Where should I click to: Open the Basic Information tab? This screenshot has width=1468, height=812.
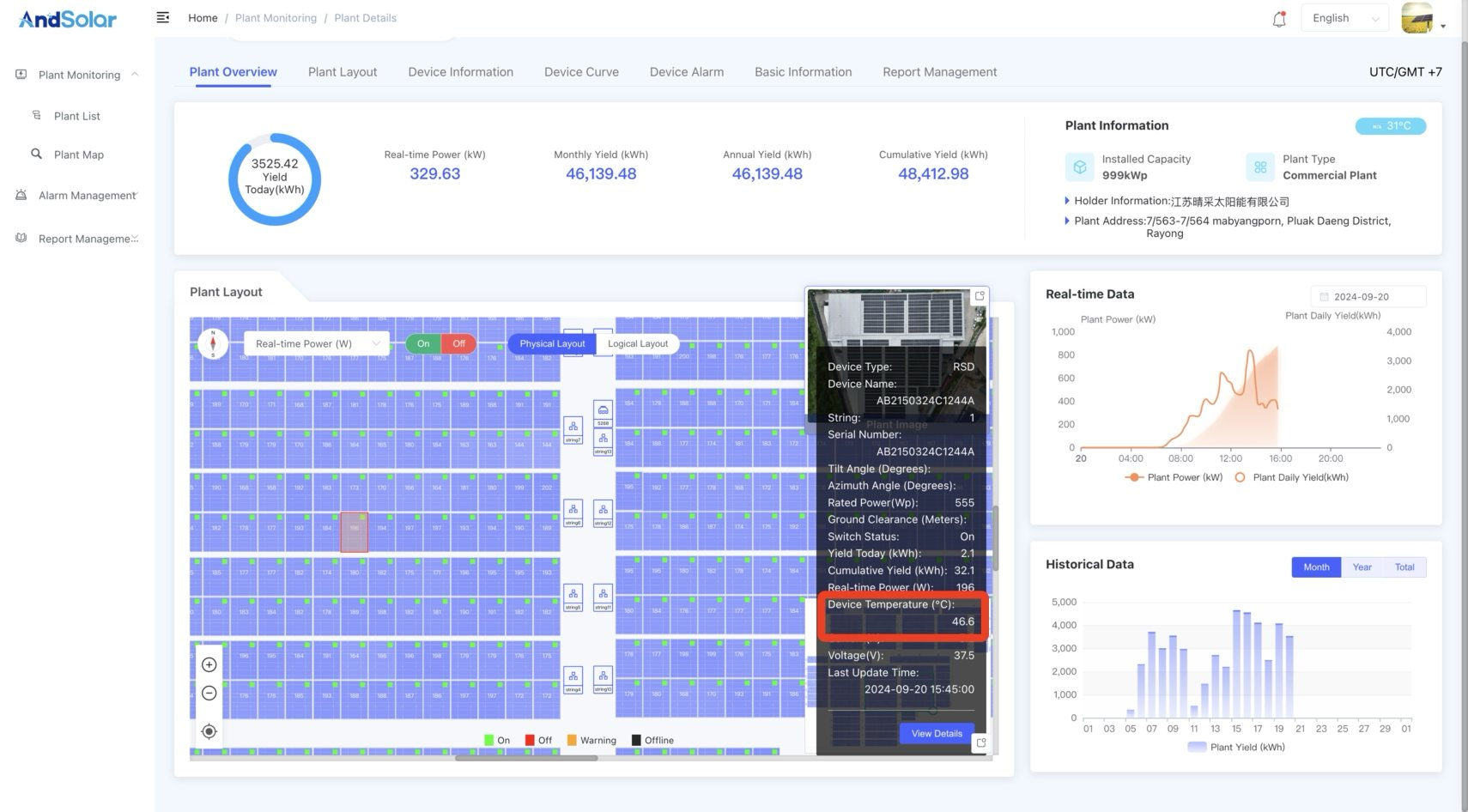804,72
